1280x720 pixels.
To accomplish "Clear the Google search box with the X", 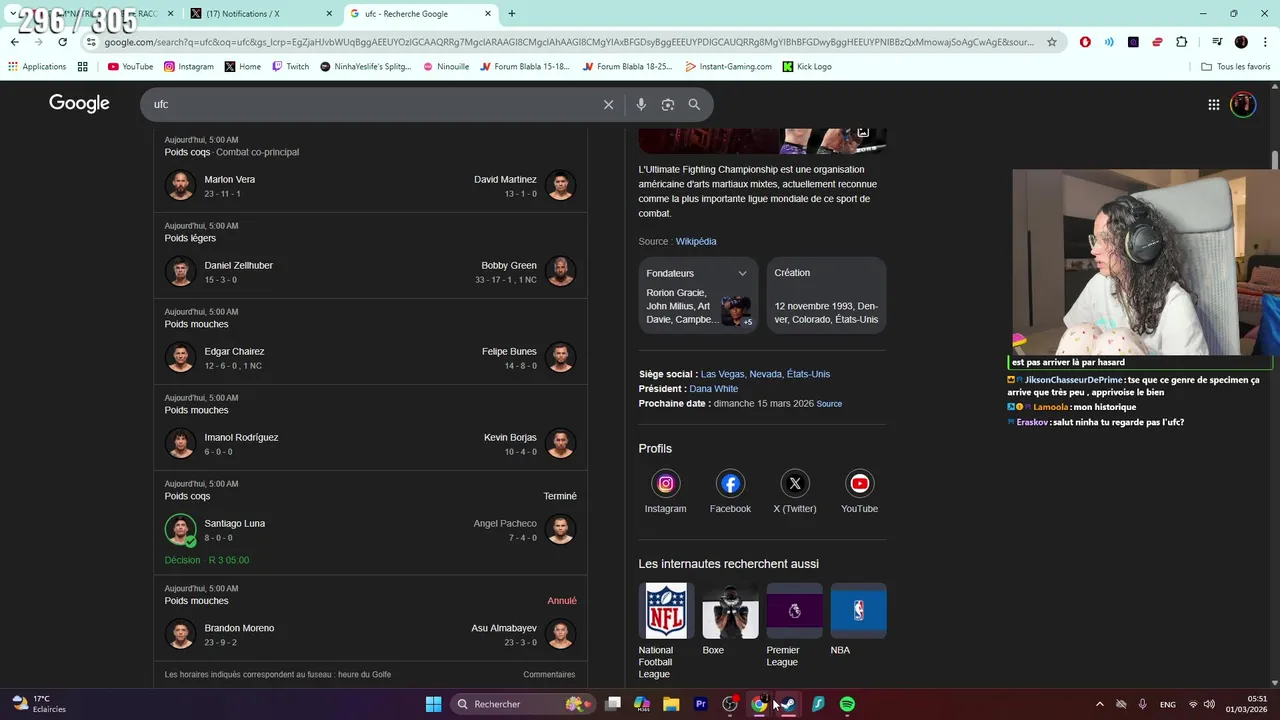I will 608,104.
